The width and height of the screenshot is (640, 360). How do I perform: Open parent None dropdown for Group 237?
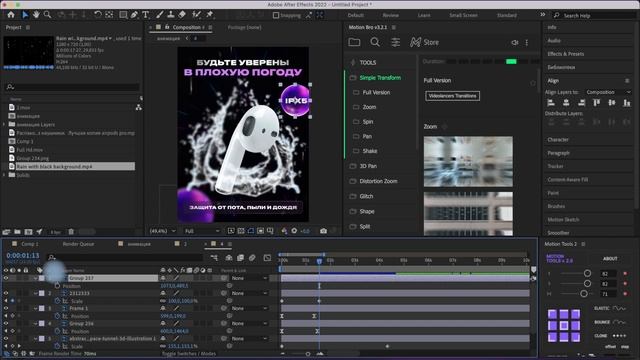(249, 278)
